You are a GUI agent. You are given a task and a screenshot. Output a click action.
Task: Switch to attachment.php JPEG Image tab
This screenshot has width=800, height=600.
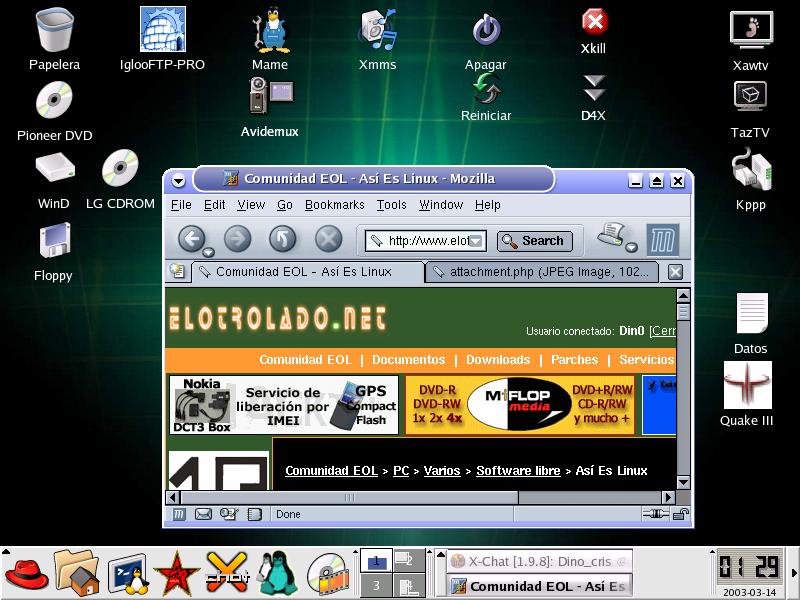click(542, 272)
